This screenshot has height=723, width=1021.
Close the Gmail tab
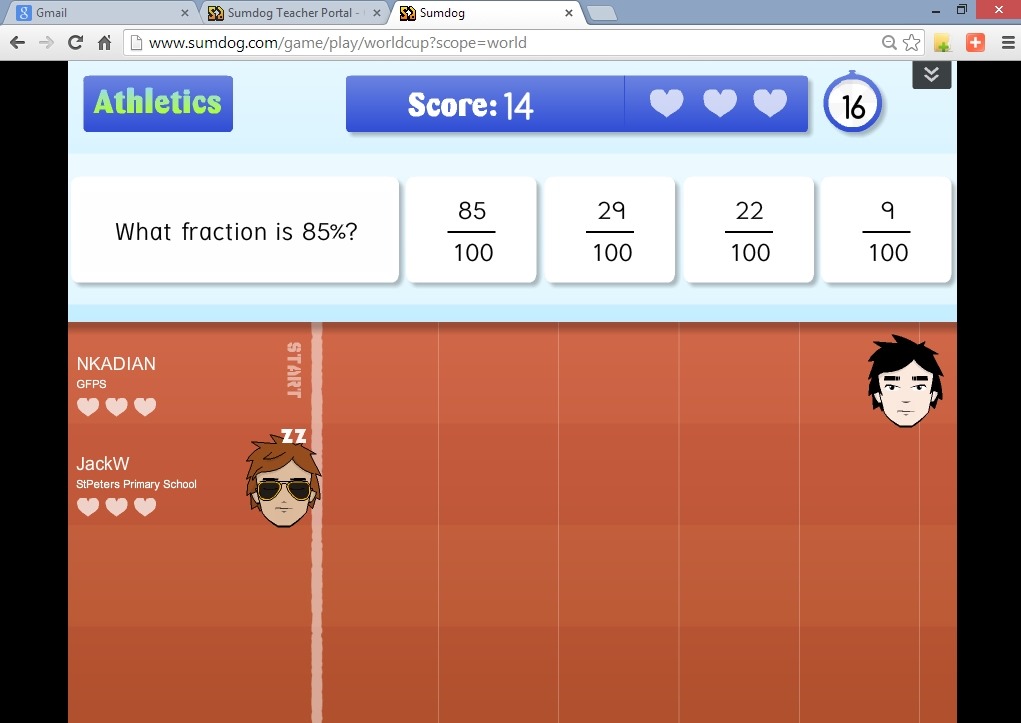[x=184, y=13]
